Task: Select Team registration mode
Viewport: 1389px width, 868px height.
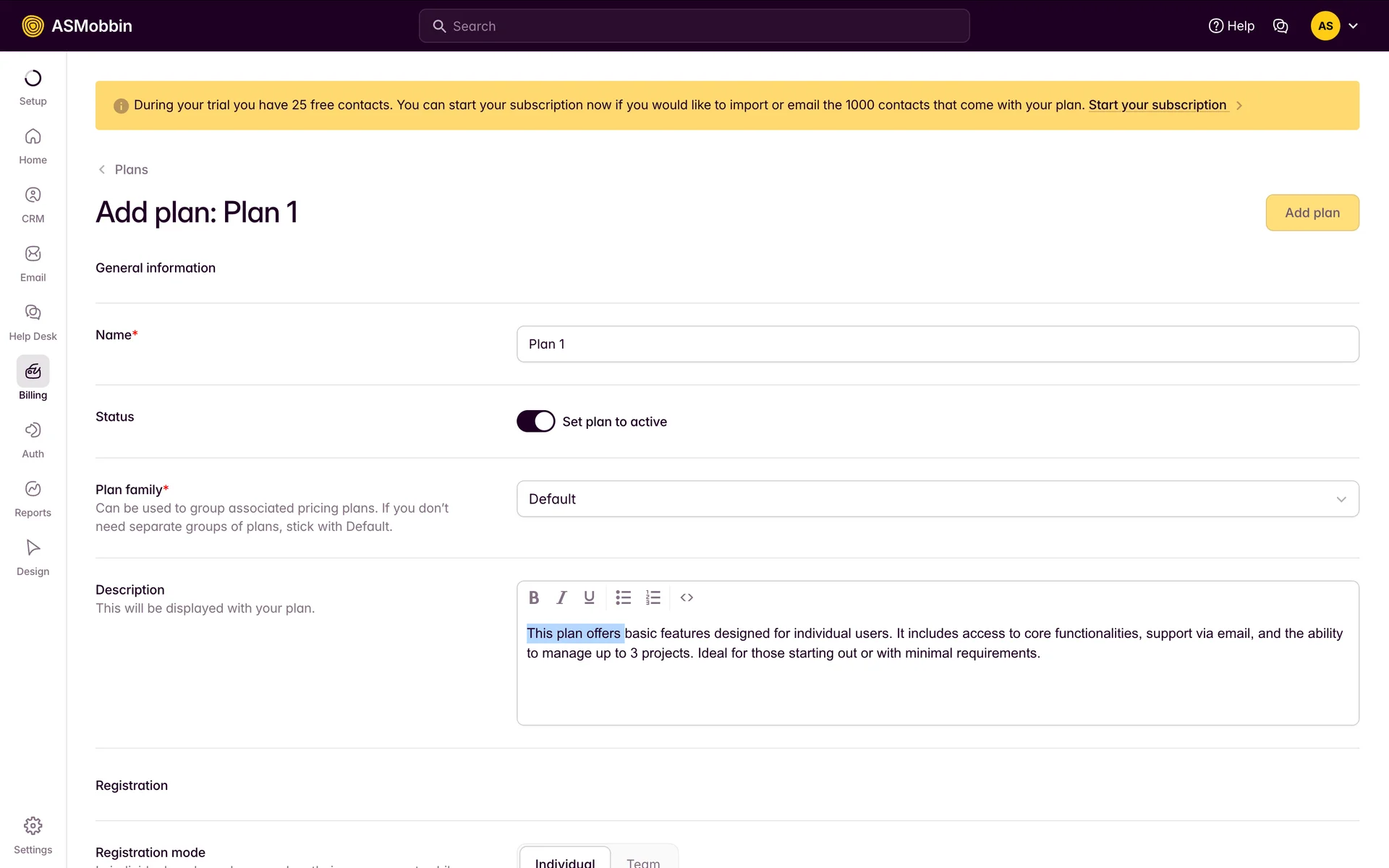Action: [643, 861]
